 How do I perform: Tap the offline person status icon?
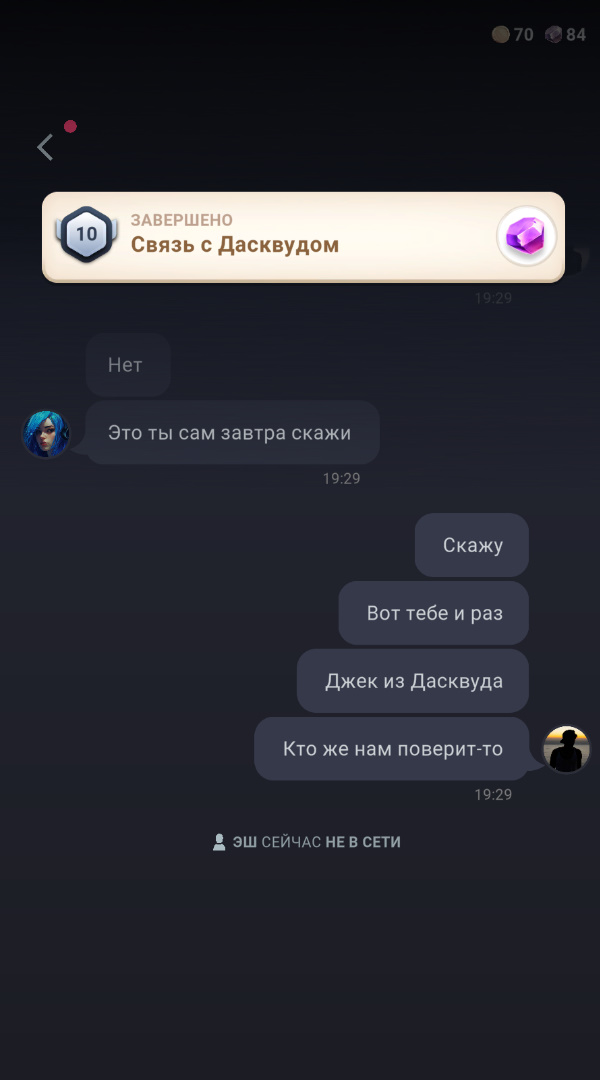(x=219, y=842)
